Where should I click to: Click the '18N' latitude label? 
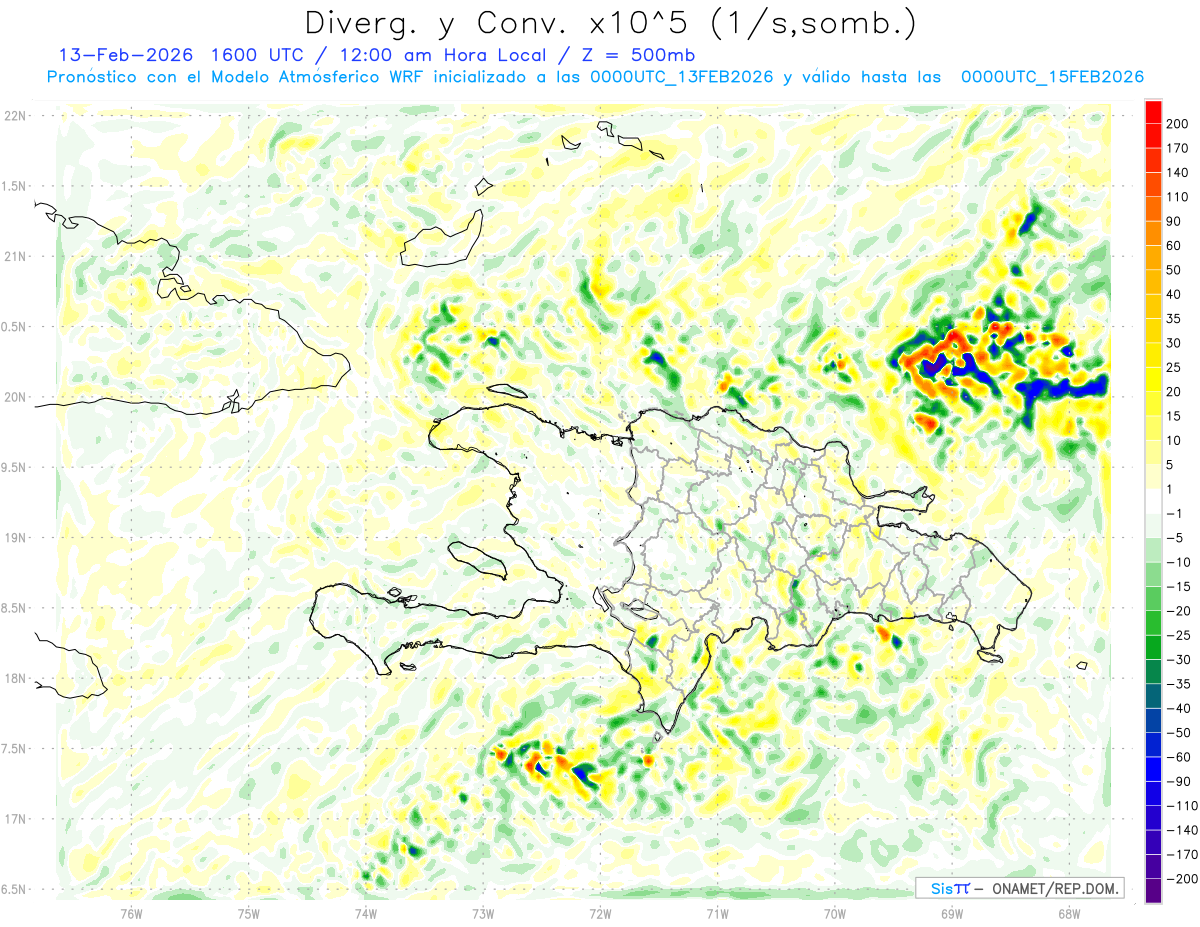coord(15,678)
